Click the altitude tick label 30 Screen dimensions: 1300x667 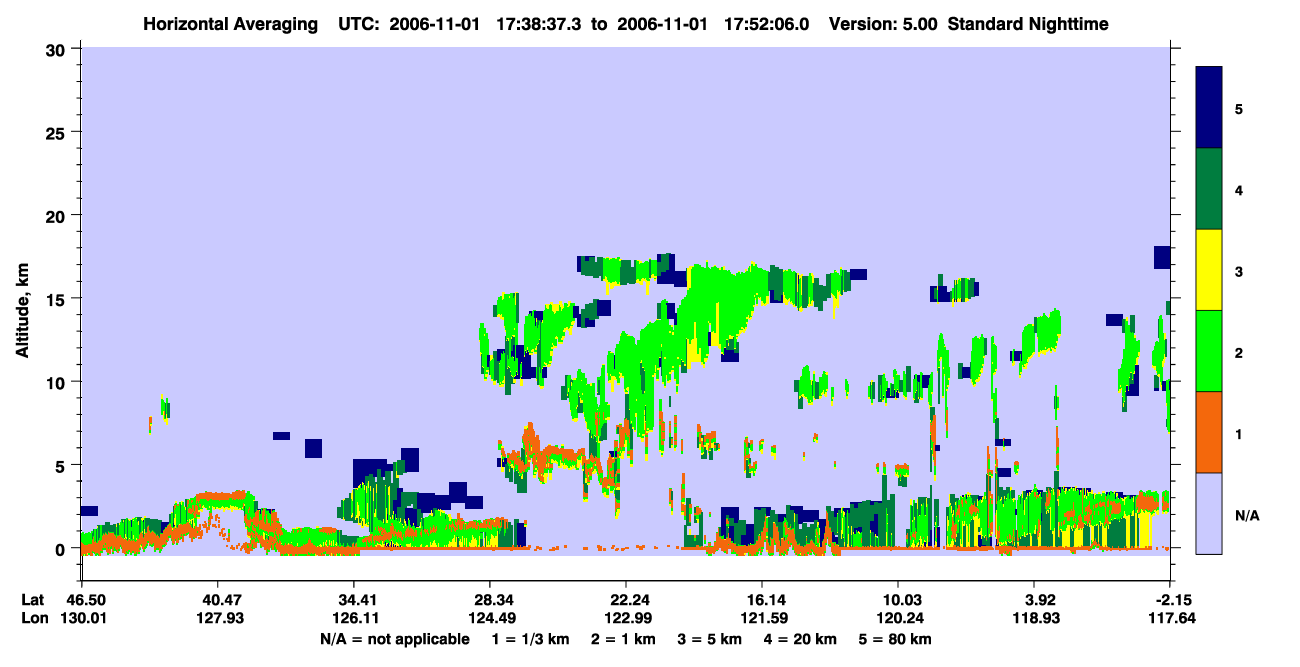pos(58,48)
